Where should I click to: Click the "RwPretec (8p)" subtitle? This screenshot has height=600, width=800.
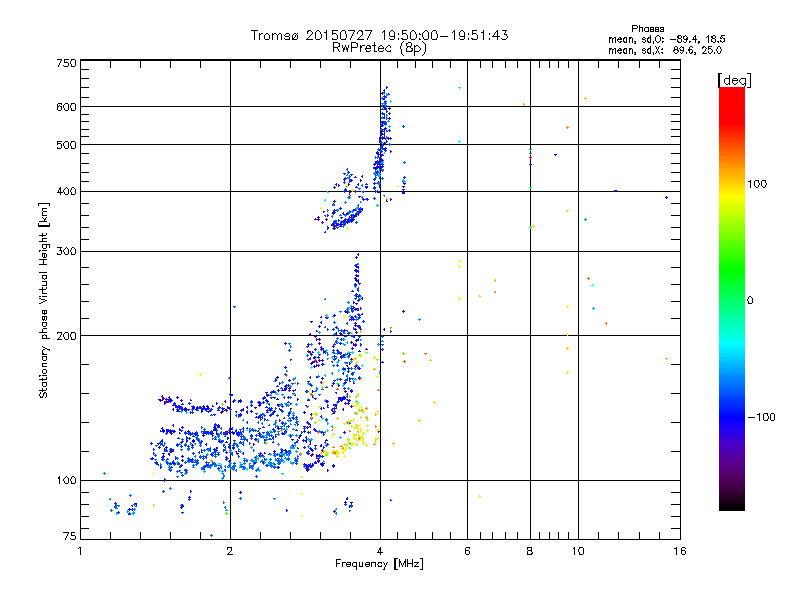click(x=379, y=48)
